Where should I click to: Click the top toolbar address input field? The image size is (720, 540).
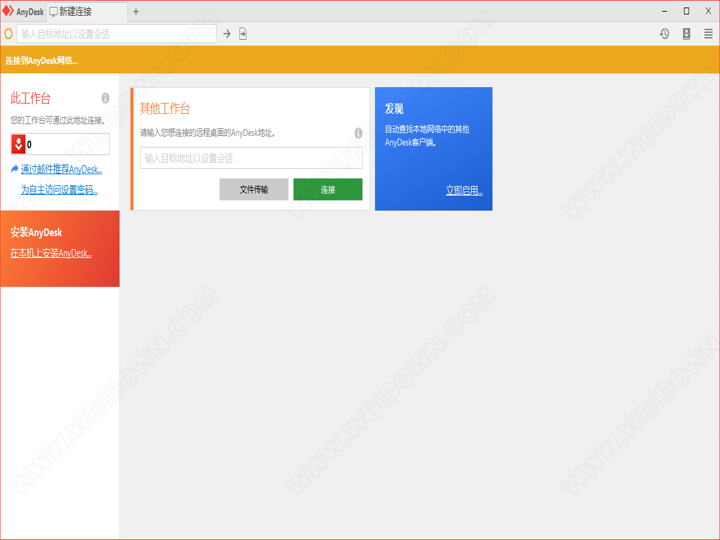point(116,34)
